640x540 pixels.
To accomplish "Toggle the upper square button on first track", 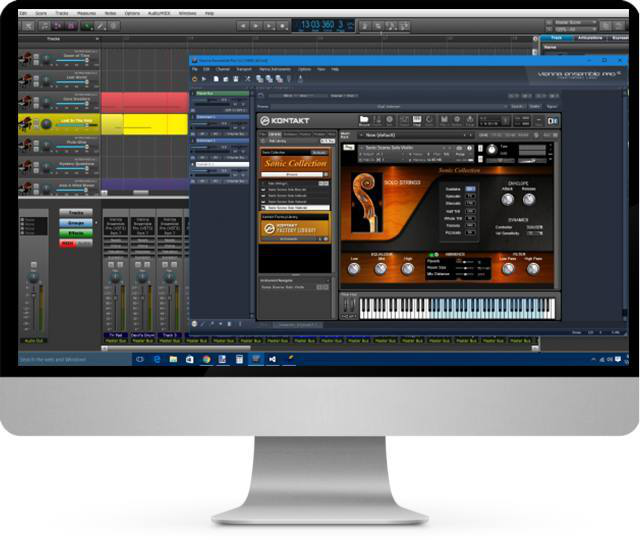I will [x=36, y=57].
